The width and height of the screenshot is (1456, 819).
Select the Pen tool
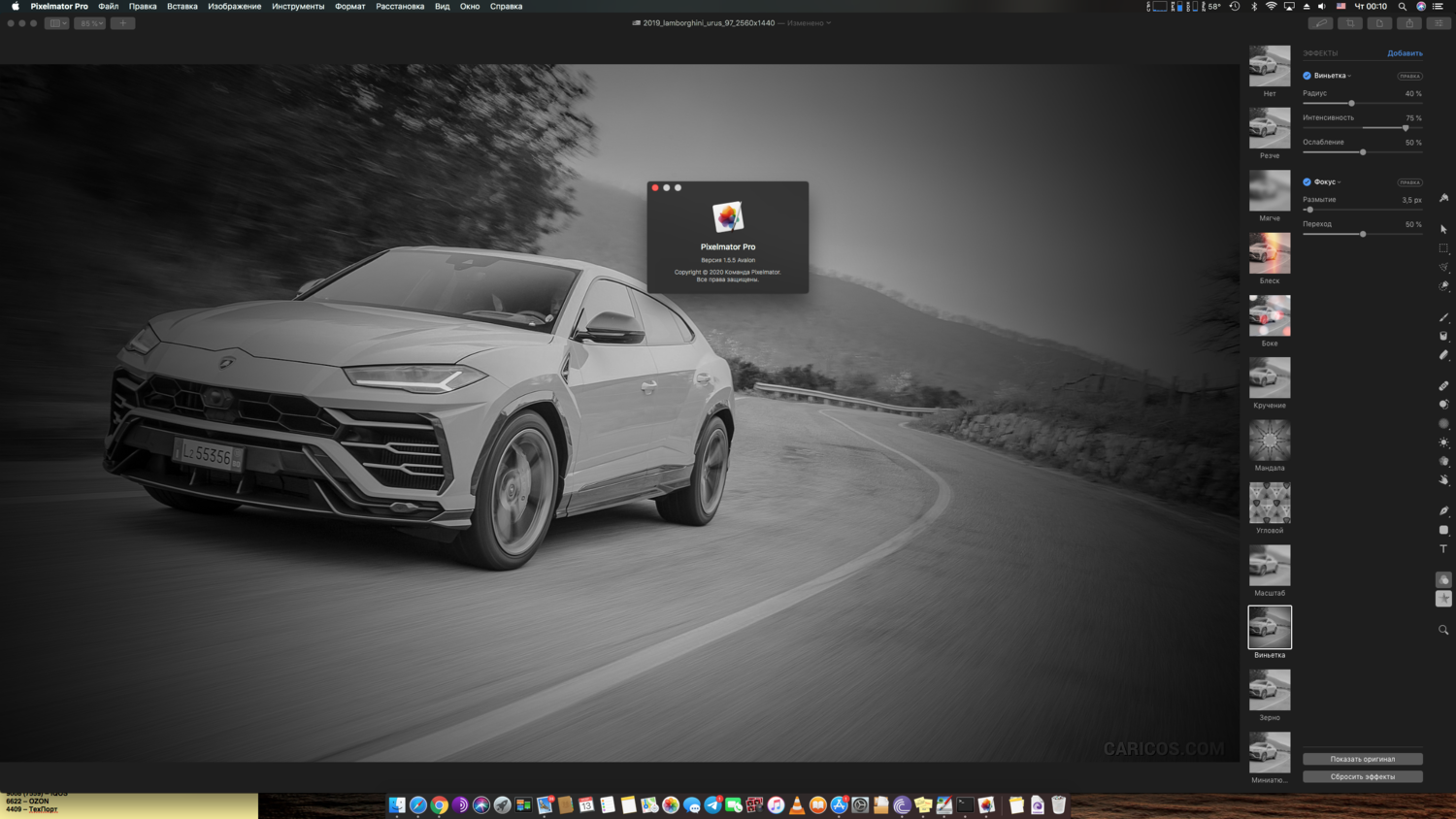pos(1443,510)
